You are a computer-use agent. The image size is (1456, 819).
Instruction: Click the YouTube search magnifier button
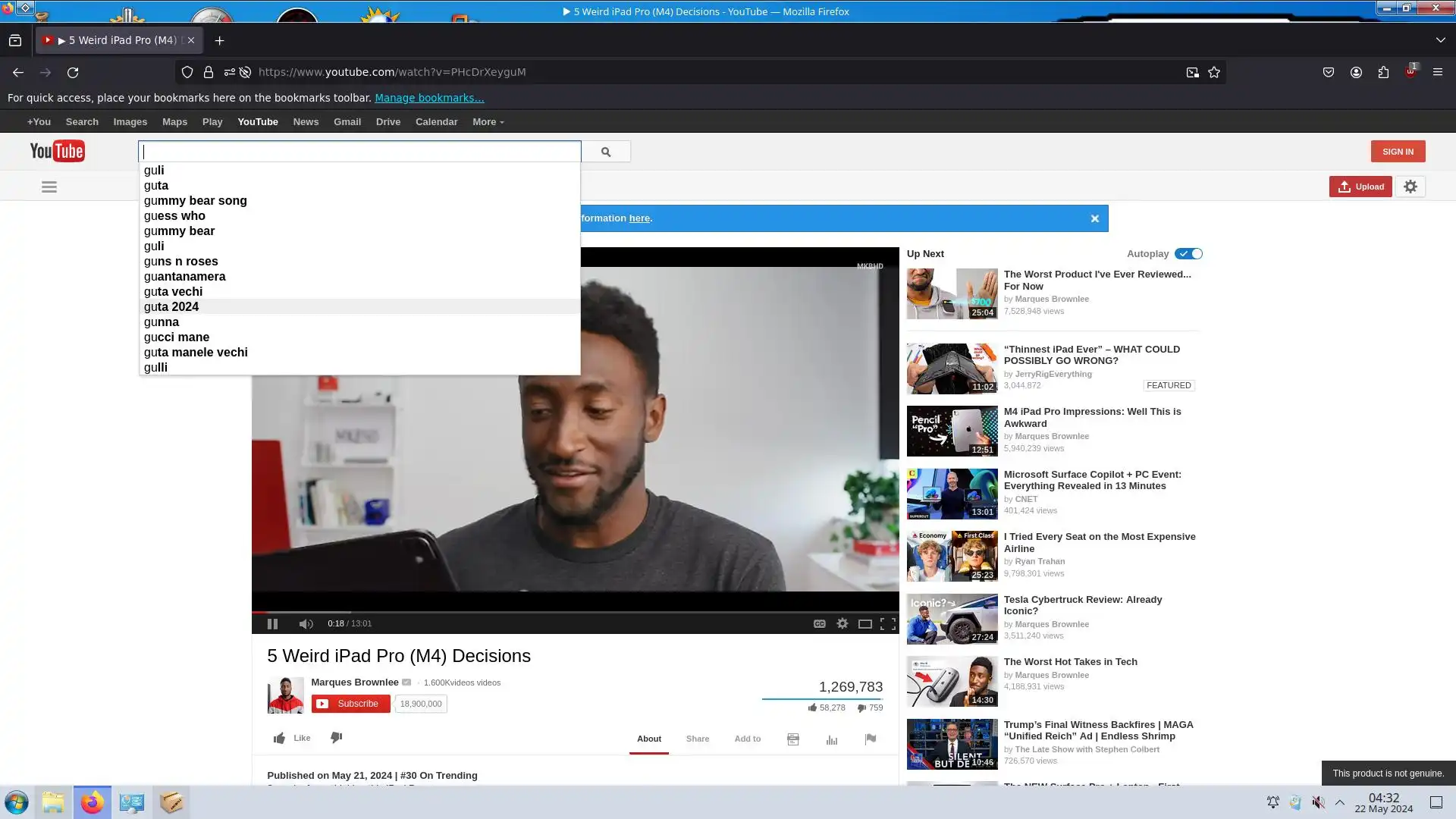point(605,152)
